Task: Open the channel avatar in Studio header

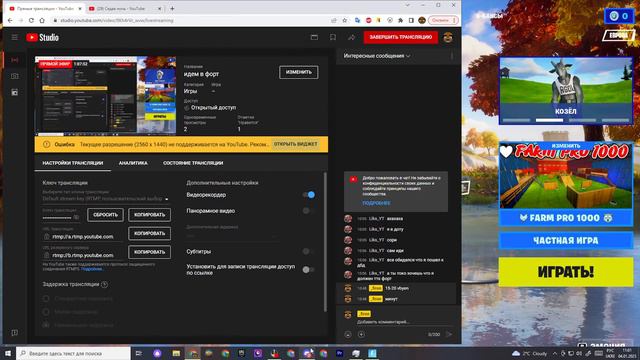Action: (448, 38)
